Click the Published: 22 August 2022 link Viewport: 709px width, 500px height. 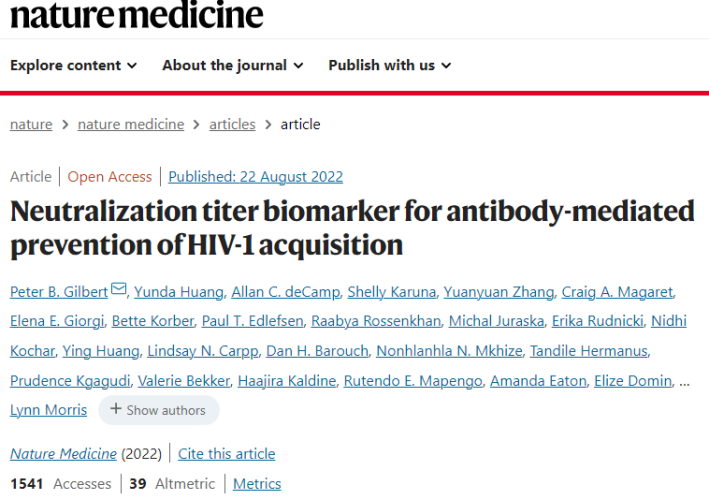tap(255, 177)
